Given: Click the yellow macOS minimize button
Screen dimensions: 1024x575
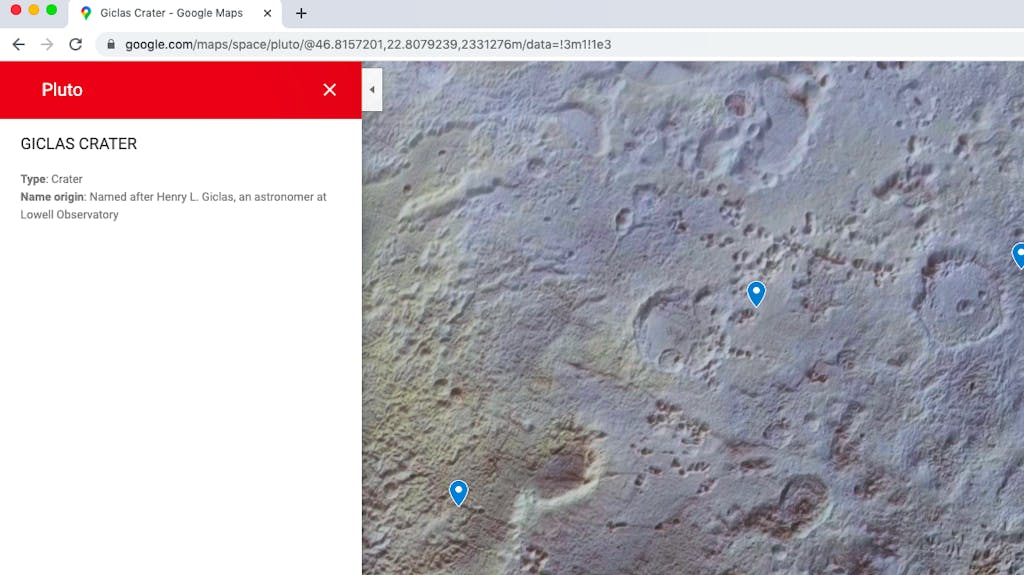Looking at the screenshot, I should (x=34, y=10).
